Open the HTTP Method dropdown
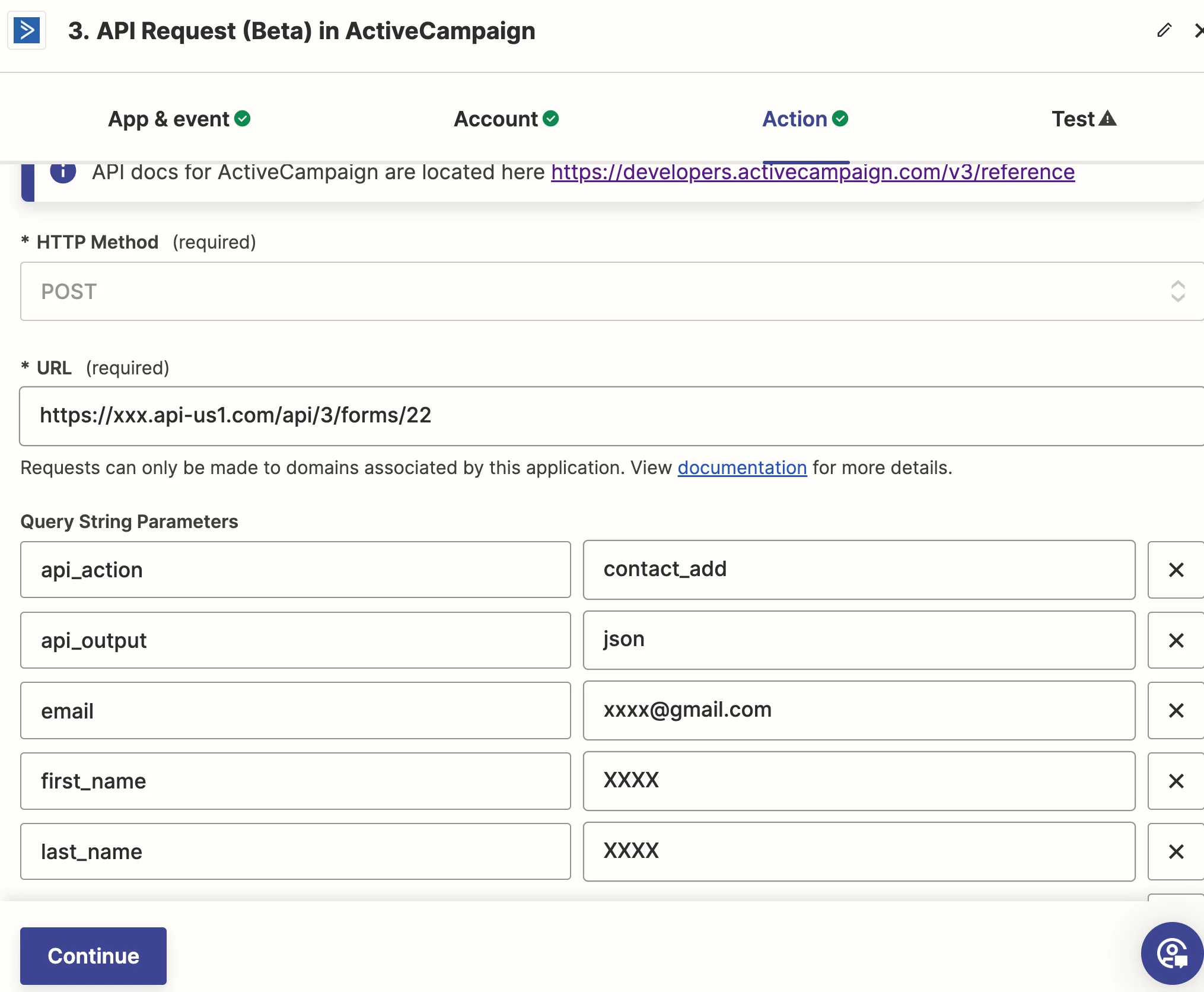 point(611,291)
